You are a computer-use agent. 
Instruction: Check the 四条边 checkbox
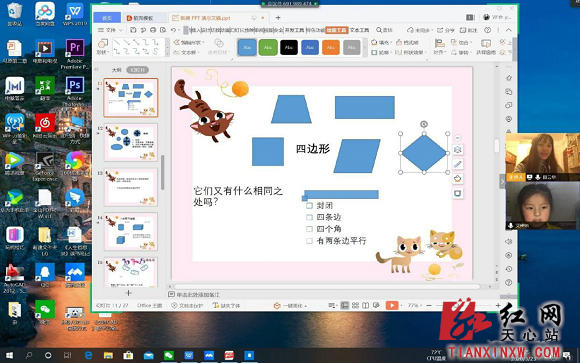(309, 217)
